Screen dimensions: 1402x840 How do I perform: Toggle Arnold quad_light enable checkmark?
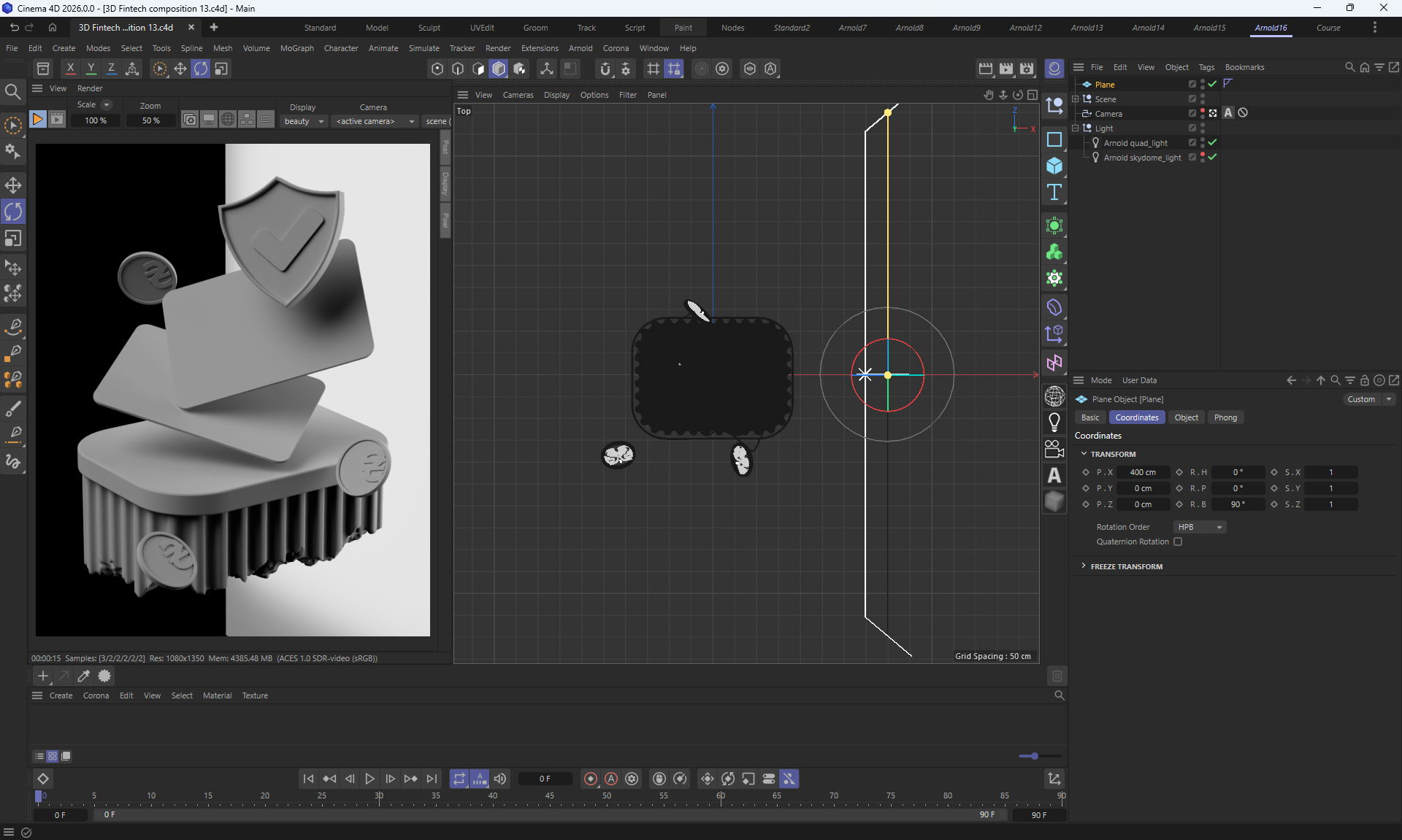[x=1213, y=143]
